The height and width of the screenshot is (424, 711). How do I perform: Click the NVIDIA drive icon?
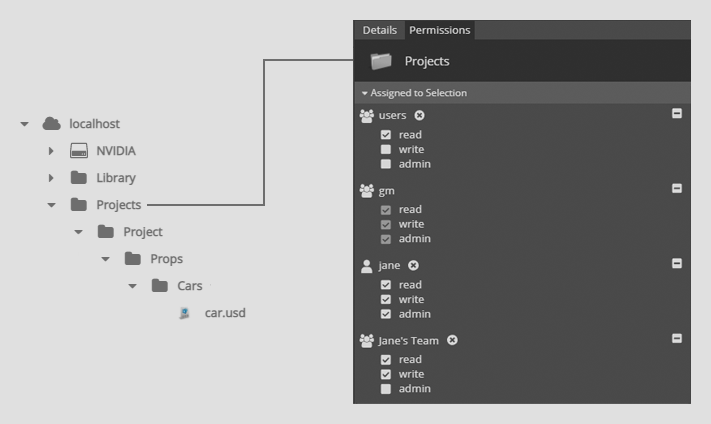pyautogui.click(x=79, y=151)
